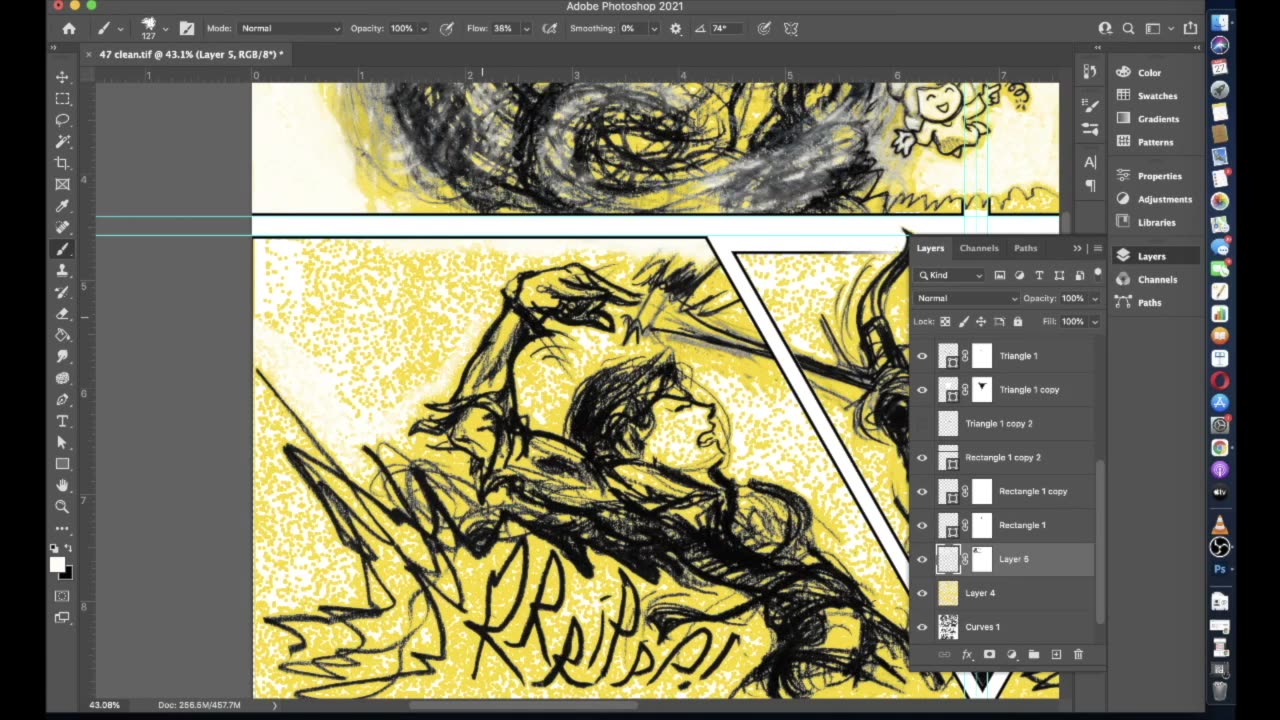Select the Eyedropper tool
This screenshot has width=1280, height=720.
62,206
